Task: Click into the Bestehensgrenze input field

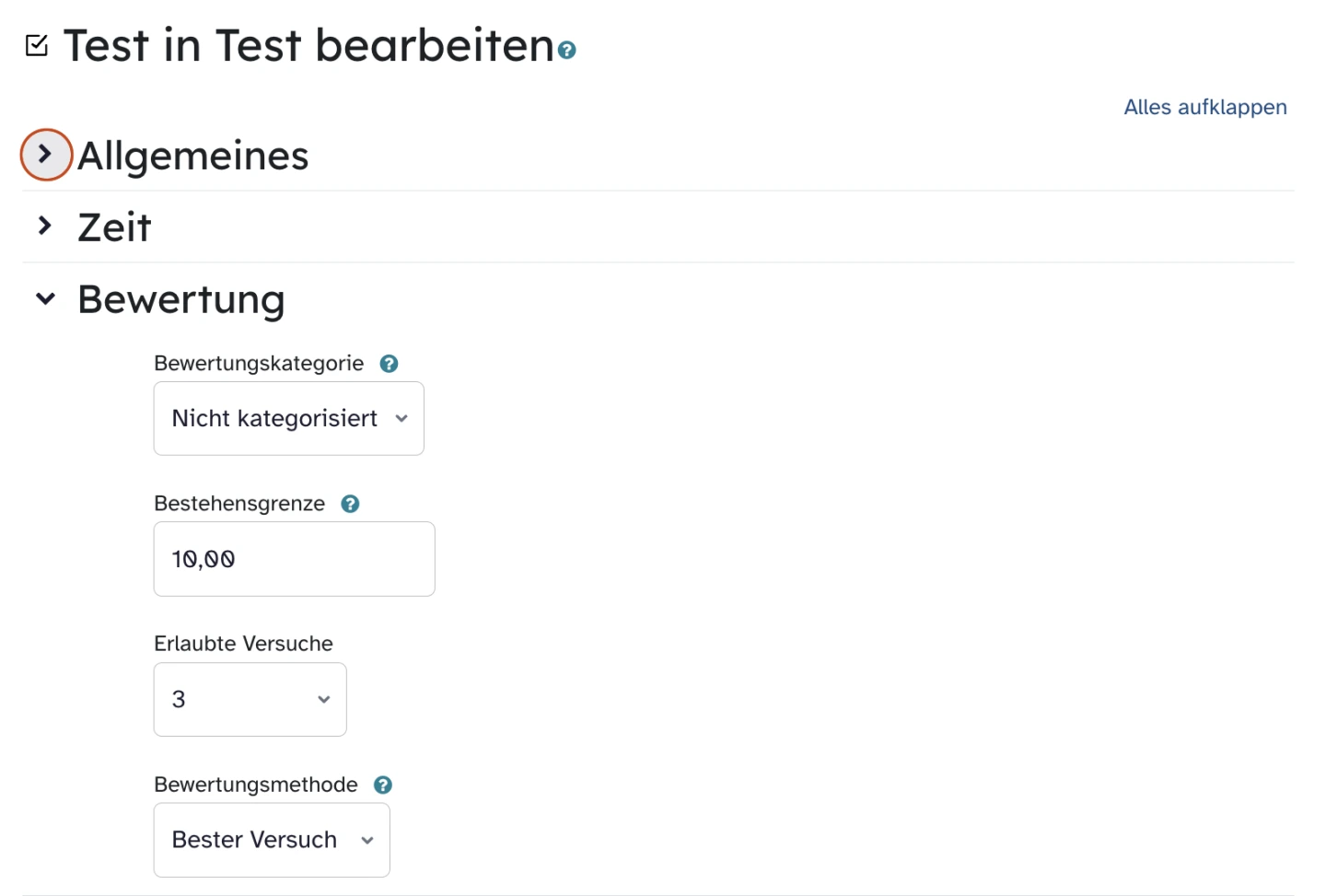Action: click(294, 559)
